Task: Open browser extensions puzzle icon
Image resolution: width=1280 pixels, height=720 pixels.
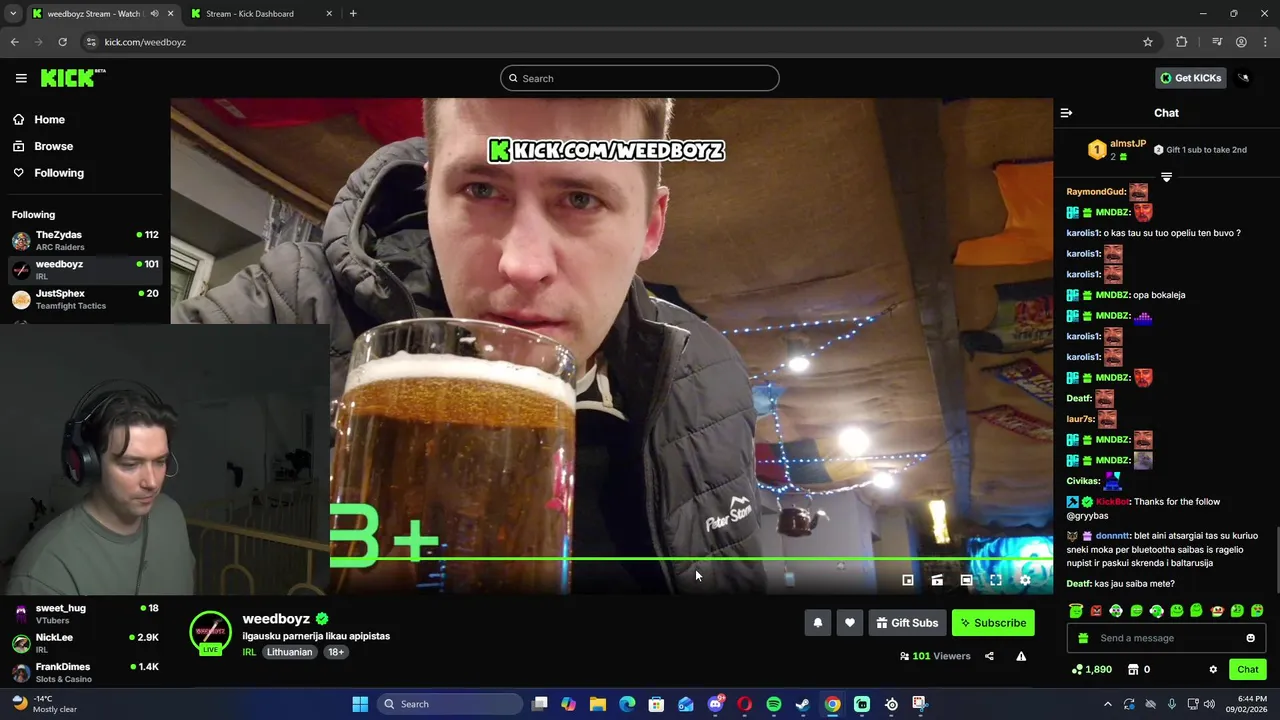Action: coord(1182,42)
